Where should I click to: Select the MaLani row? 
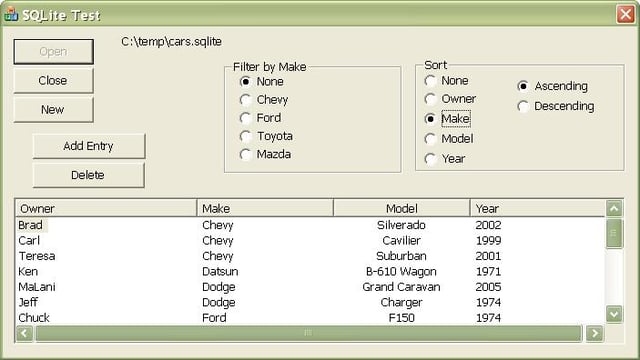click(310, 287)
